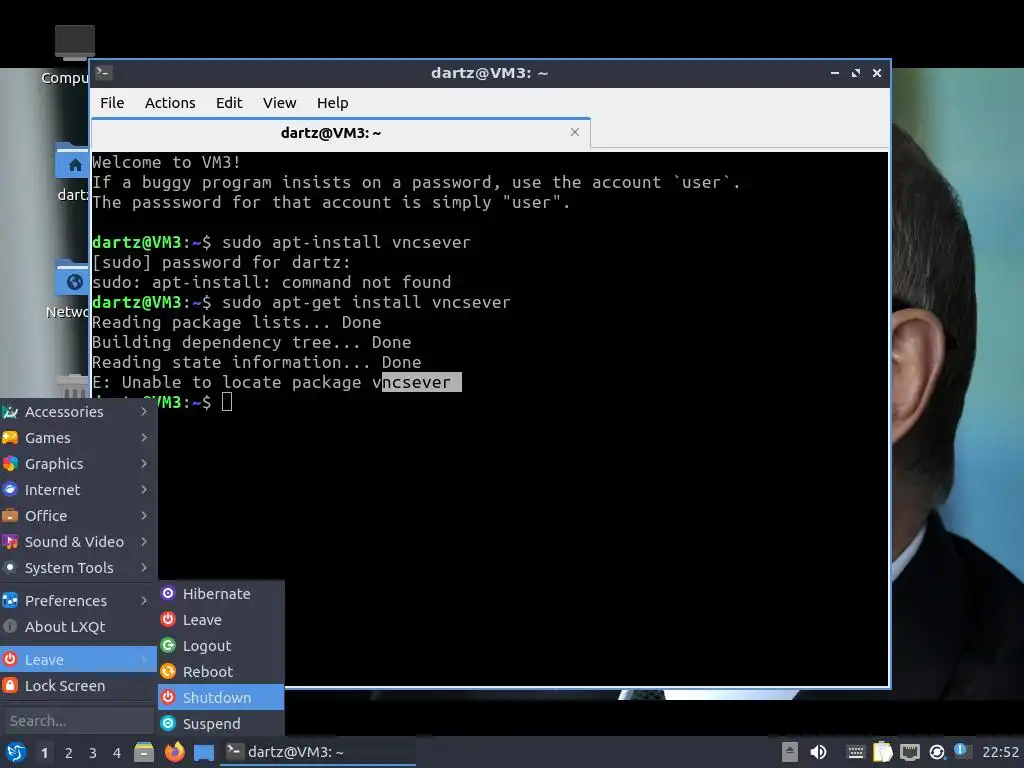Screen dimensions: 1024x768
Task: Click the Reboot icon in Leave submenu
Action: click(168, 671)
